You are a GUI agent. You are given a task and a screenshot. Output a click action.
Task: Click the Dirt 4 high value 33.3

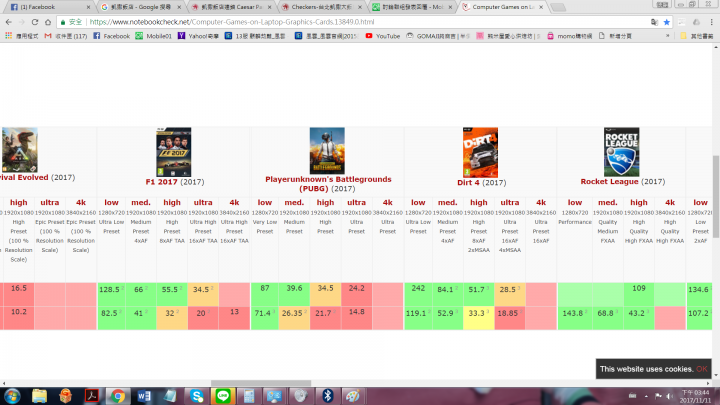478,313
